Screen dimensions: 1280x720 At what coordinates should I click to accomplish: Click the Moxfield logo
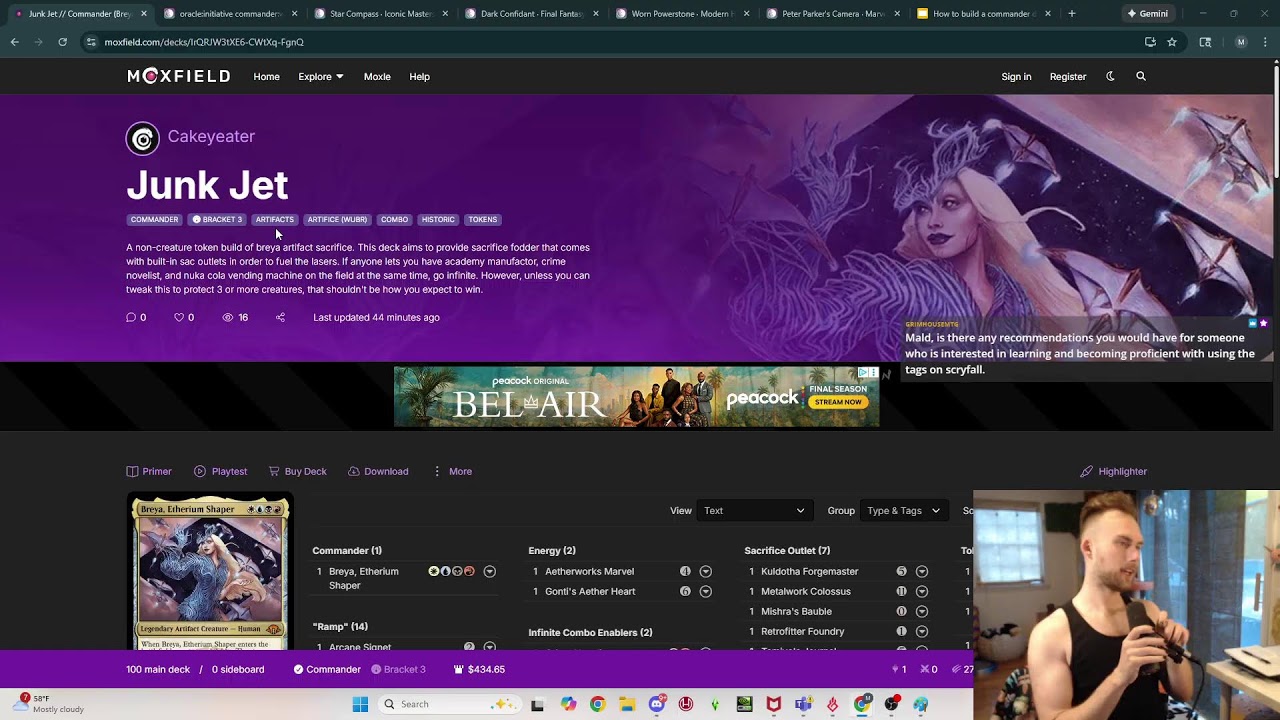tap(178, 76)
